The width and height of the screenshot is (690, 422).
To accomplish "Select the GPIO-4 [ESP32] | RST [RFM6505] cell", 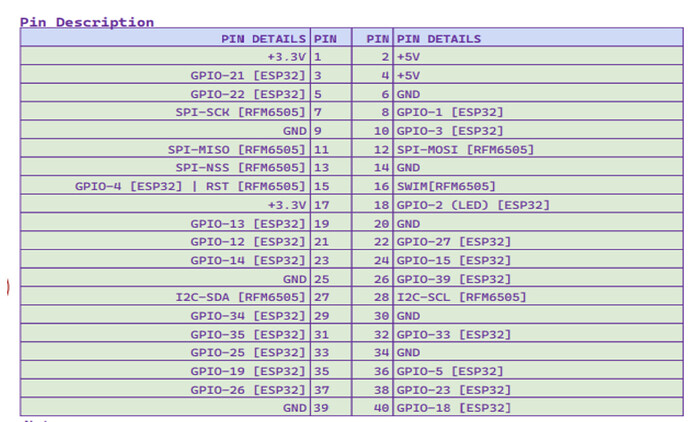I will [190, 186].
